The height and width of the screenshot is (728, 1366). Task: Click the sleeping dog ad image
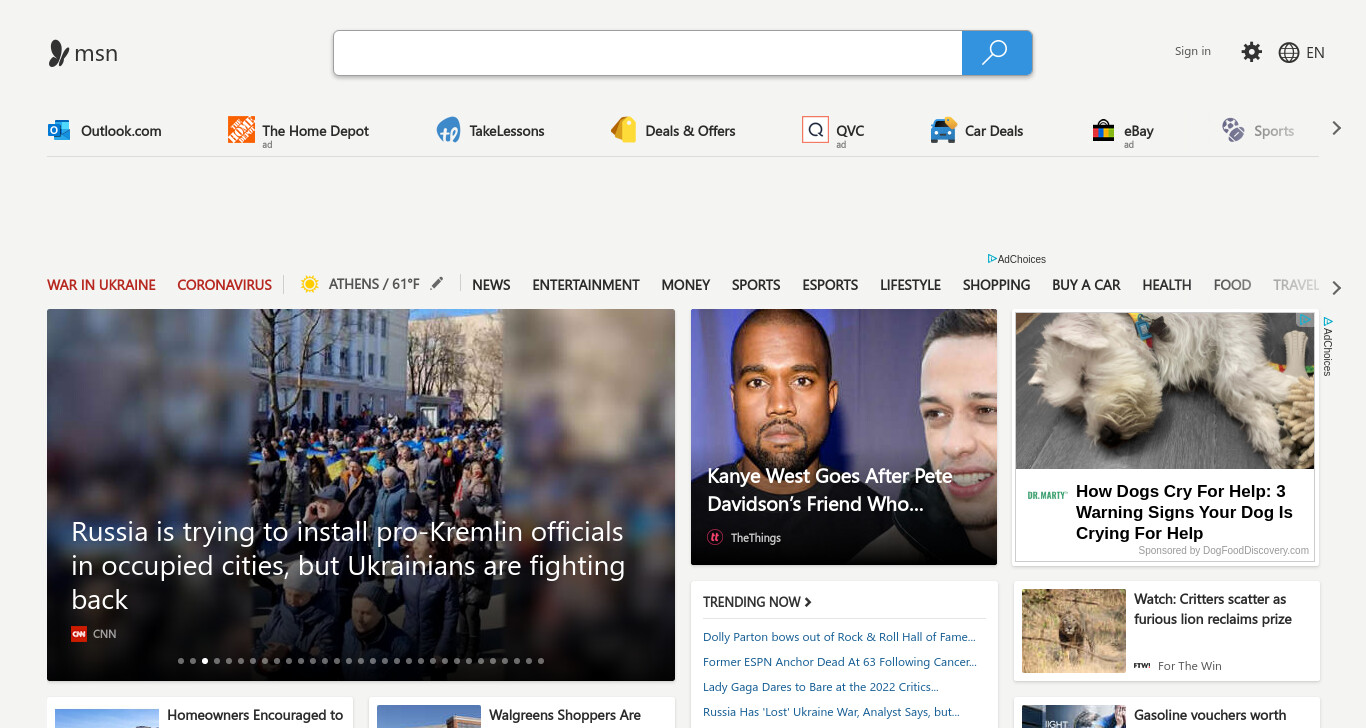pyautogui.click(x=1165, y=391)
